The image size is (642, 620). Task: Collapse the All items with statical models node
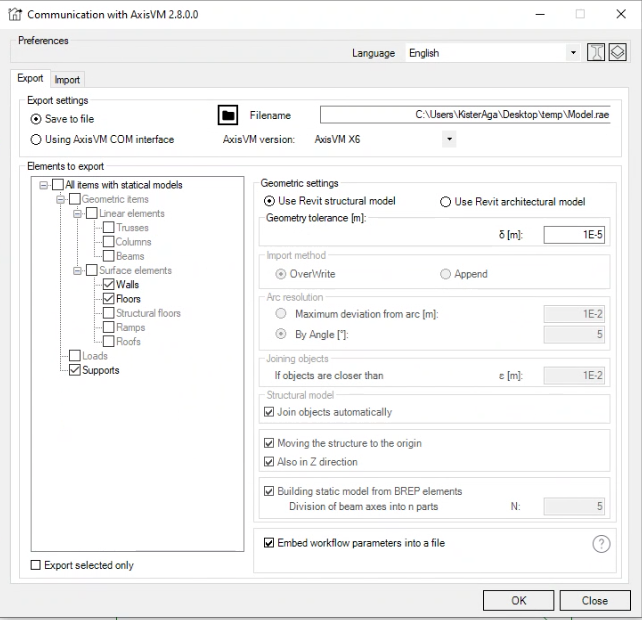pyautogui.click(x=43, y=185)
